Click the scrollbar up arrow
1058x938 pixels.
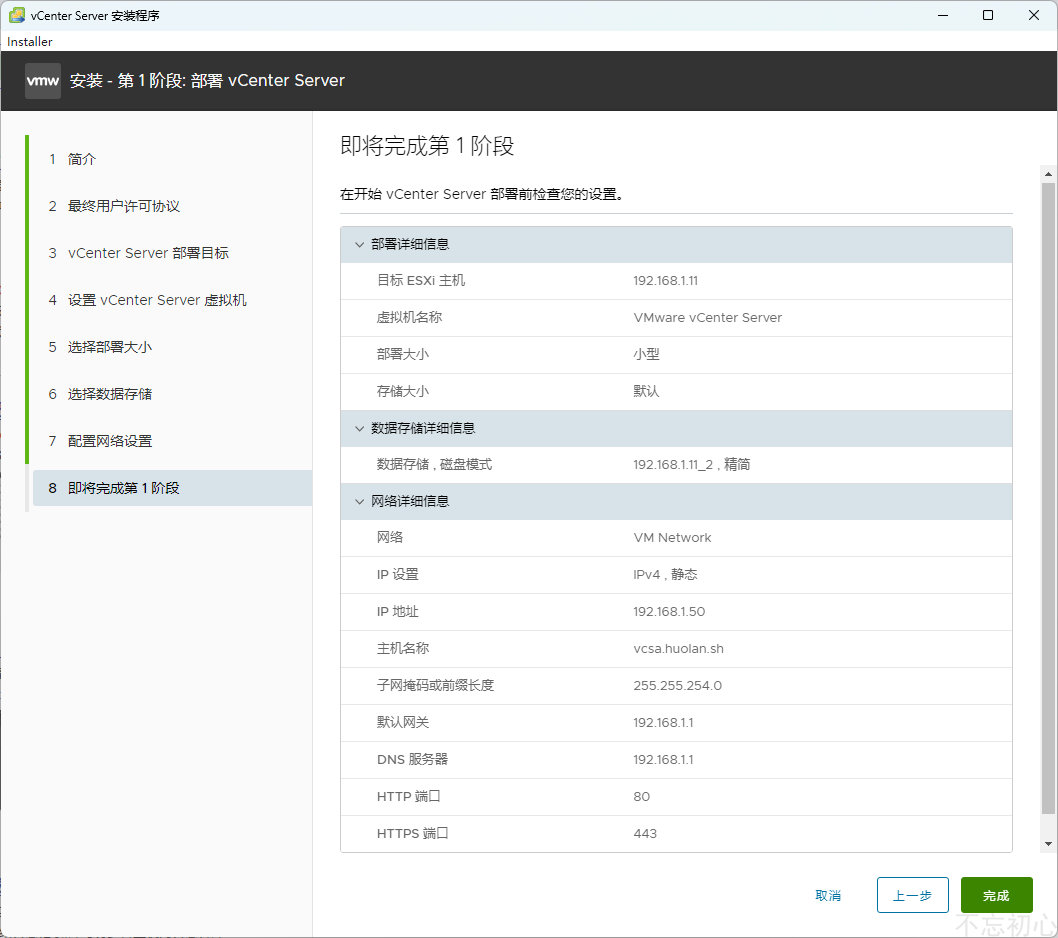coord(1048,174)
